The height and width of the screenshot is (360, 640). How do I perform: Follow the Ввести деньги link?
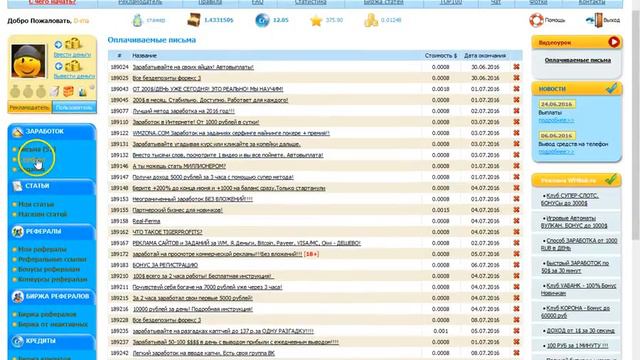point(72,55)
